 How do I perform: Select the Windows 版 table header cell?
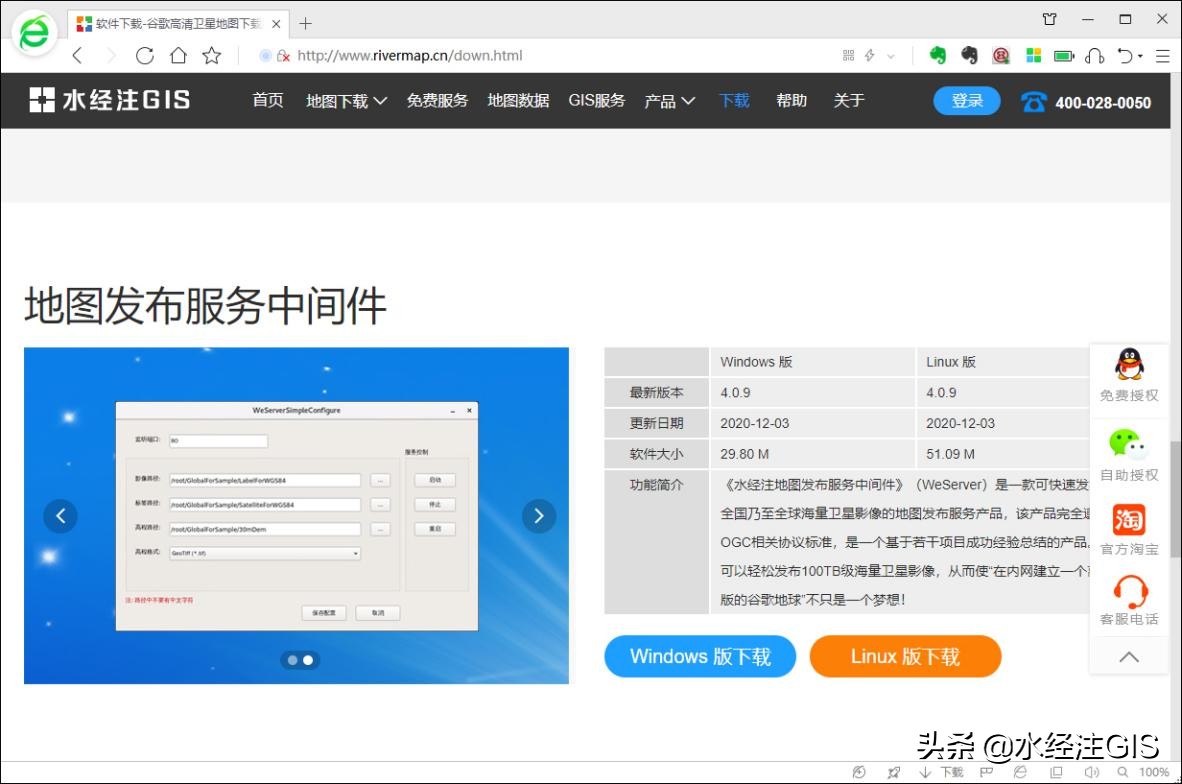pyautogui.click(x=812, y=362)
